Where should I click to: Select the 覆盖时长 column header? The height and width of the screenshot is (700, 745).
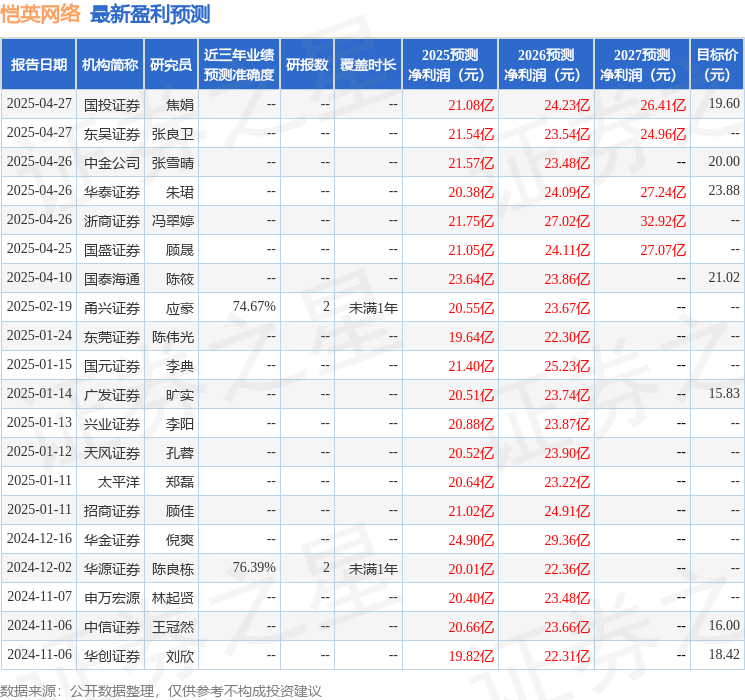368,65
